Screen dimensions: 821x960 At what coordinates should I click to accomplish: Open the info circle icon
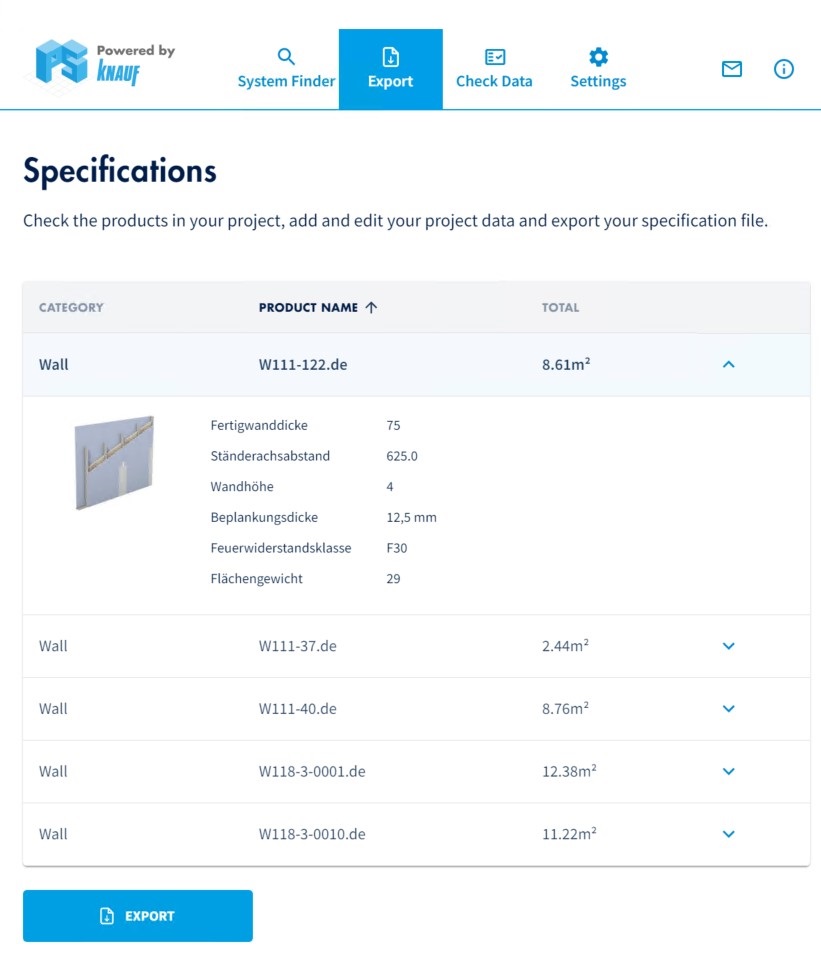pyautogui.click(x=784, y=69)
